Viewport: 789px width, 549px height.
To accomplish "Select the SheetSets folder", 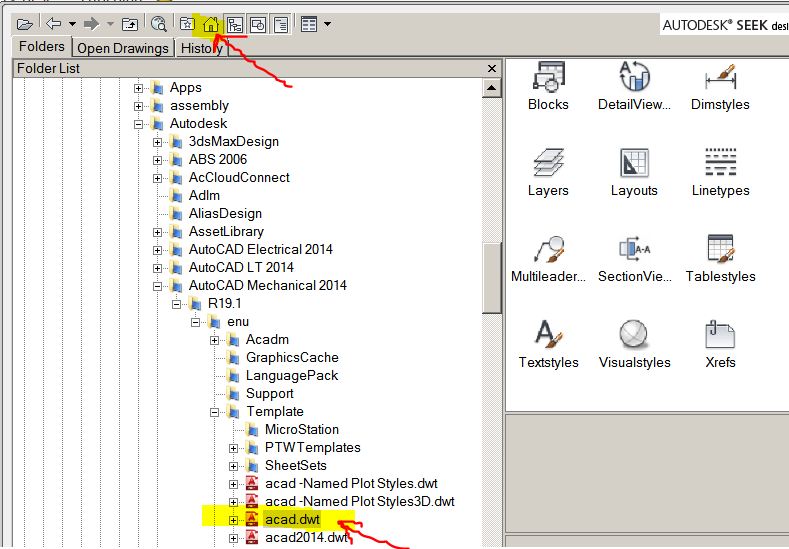I will (x=295, y=465).
